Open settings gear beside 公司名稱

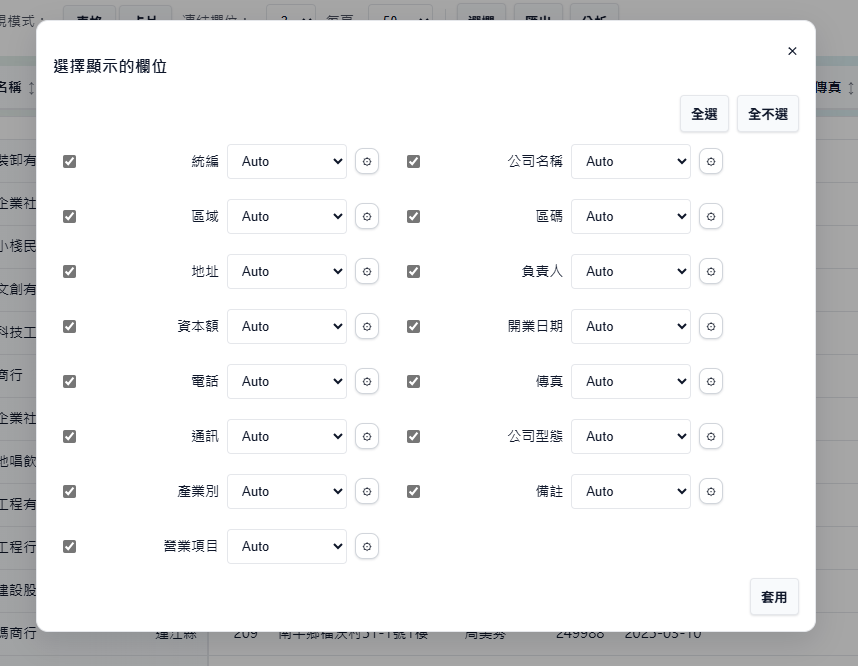click(710, 161)
